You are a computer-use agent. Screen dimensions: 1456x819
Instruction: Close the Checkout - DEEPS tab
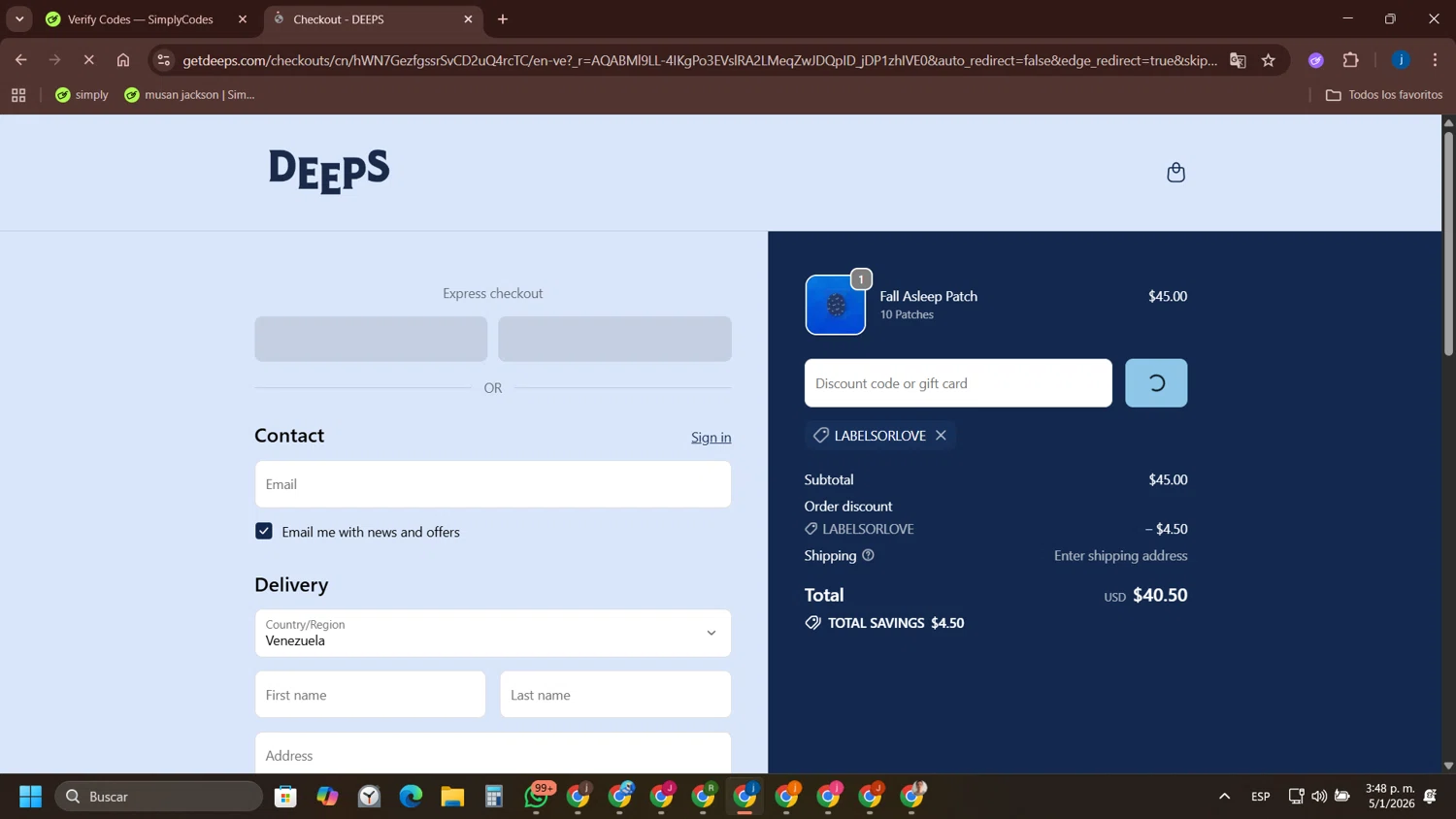pos(468,19)
